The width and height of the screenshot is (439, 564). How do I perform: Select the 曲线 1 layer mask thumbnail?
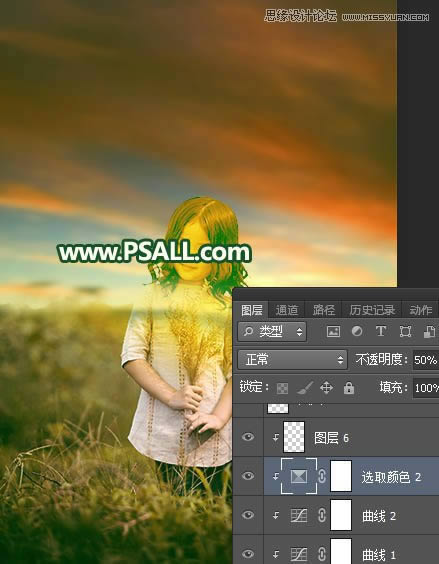click(341, 551)
